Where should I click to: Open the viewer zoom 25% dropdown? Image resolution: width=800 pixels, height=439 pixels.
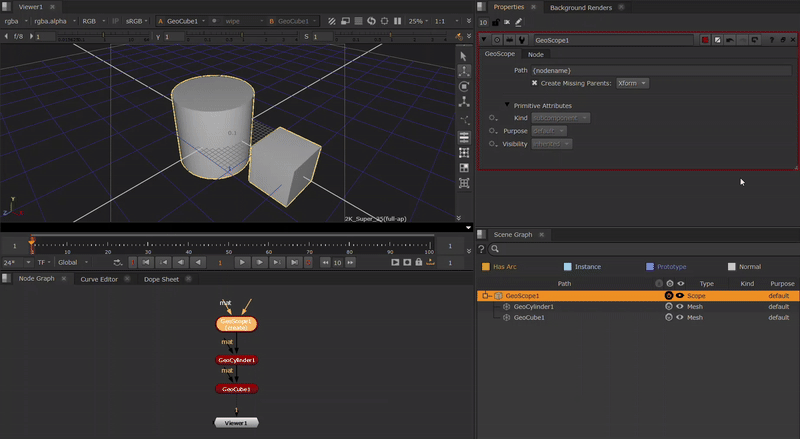[419, 20]
